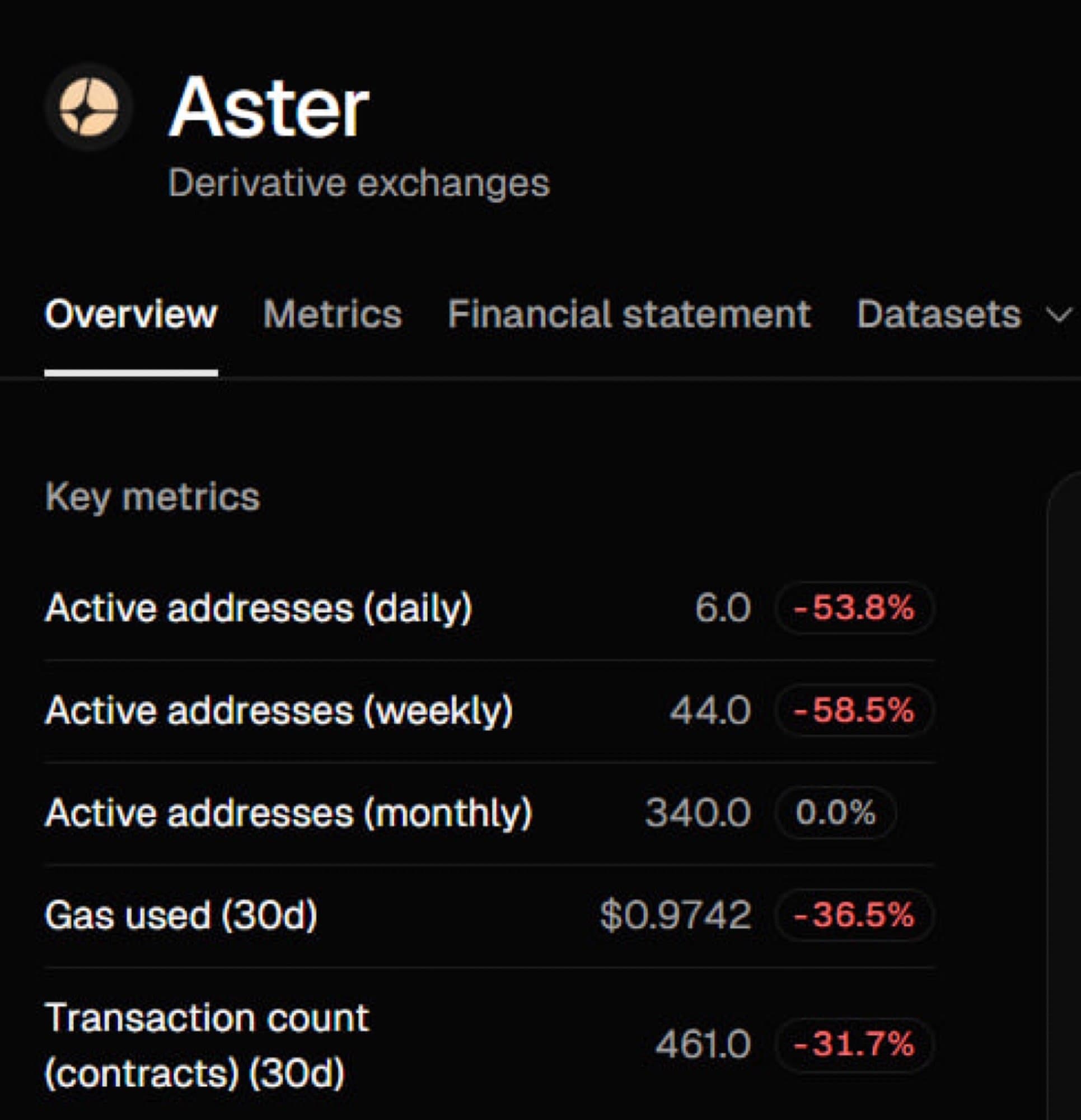Viewport: 1081px width, 1120px height.
Task: Select Transaction count (contracts) (30d) metric
Action: pyautogui.click(x=207, y=1044)
